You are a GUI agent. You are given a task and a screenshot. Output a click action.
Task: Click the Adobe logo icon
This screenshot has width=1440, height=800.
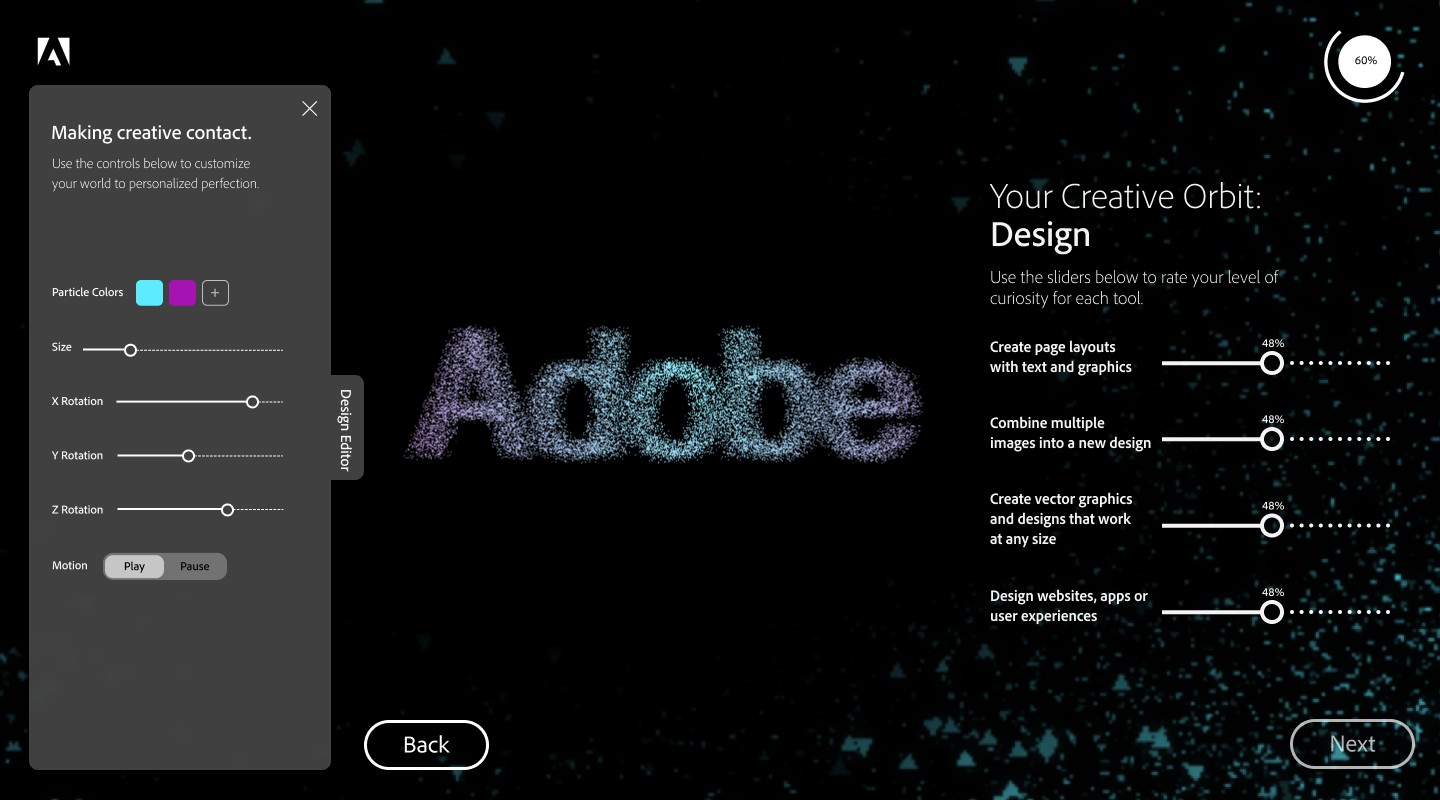pyautogui.click(x=54, y=51)
